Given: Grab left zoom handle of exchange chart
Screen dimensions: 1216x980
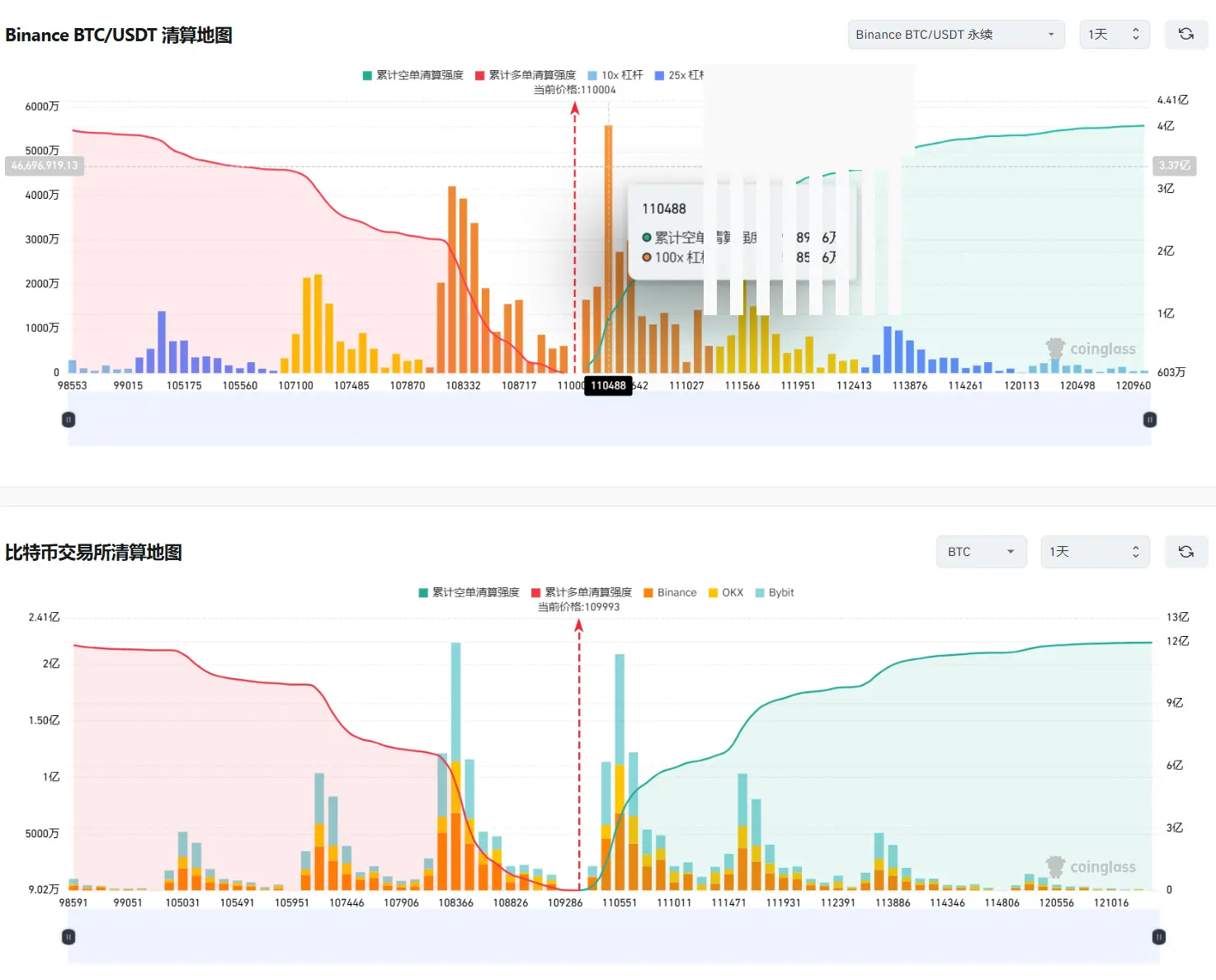Looking at the screenshot, I should tap(68, 937).
